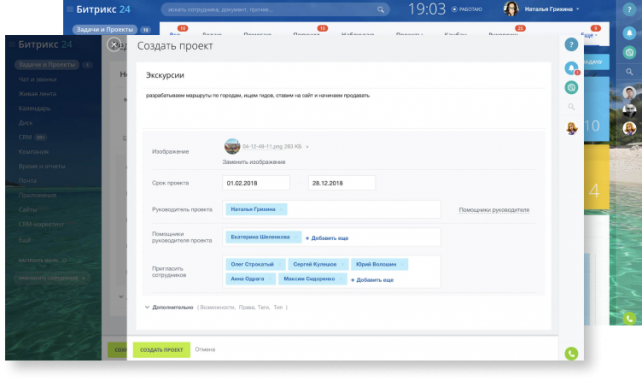Open user menu arrow next to Наталья Гришина

coord(578,9)
